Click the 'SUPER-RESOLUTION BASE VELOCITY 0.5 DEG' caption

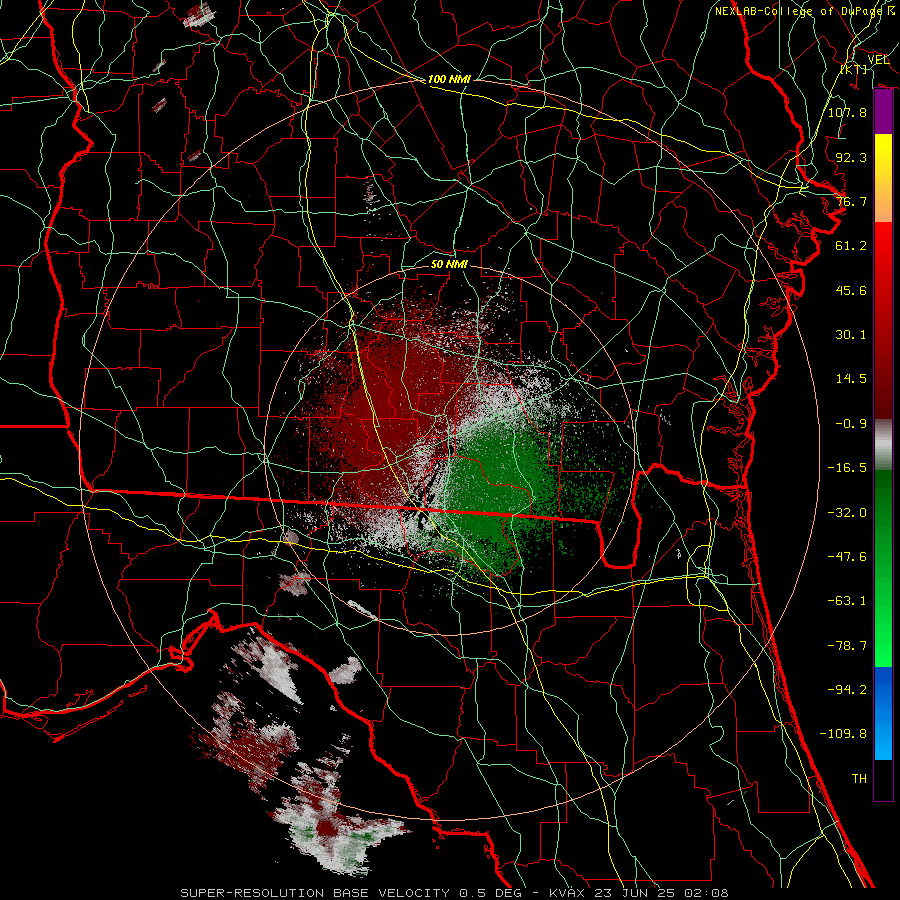(351, 893)
